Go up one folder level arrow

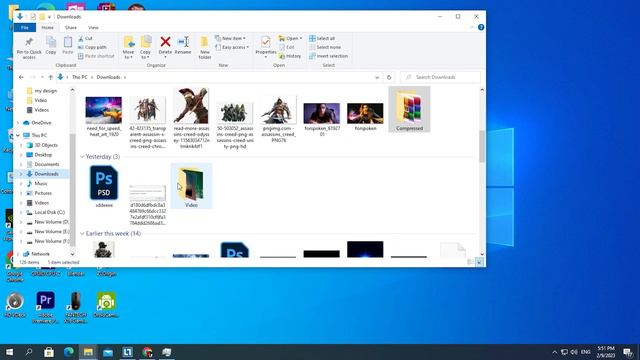click(x=51, y=77)
